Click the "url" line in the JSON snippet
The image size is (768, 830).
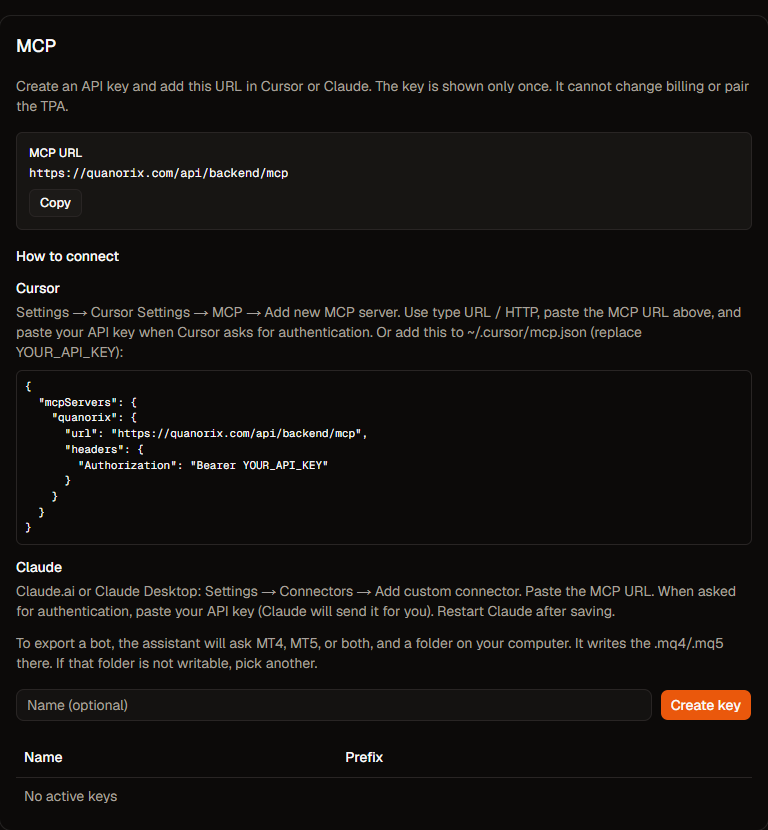pyautogui.click(x=216, y=434)
